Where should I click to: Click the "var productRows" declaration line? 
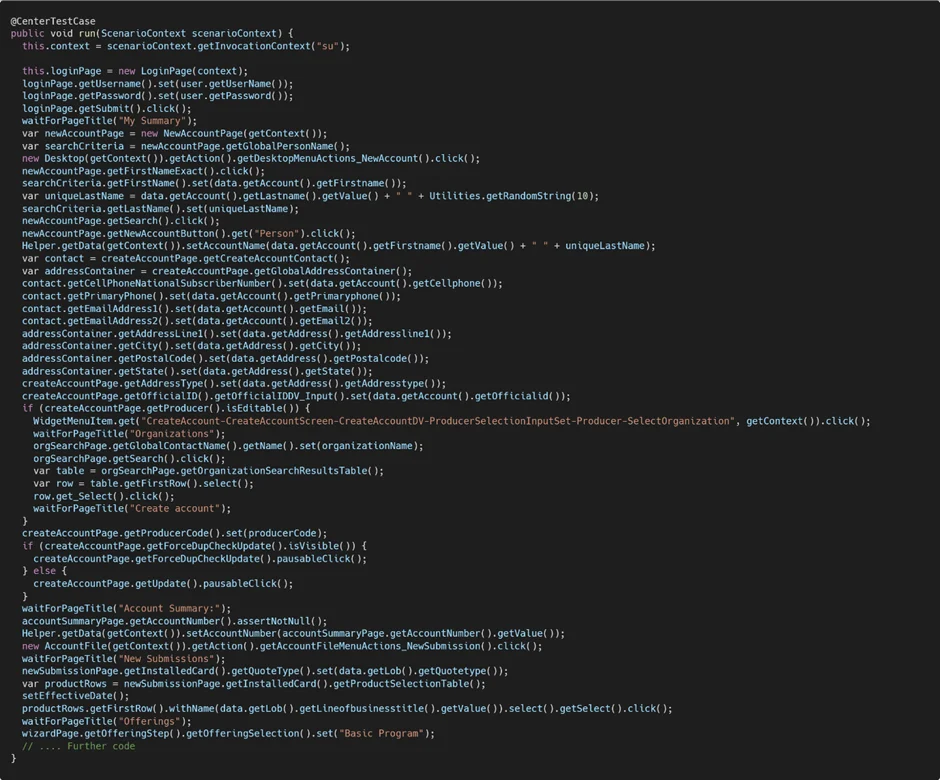click(254, 683)
